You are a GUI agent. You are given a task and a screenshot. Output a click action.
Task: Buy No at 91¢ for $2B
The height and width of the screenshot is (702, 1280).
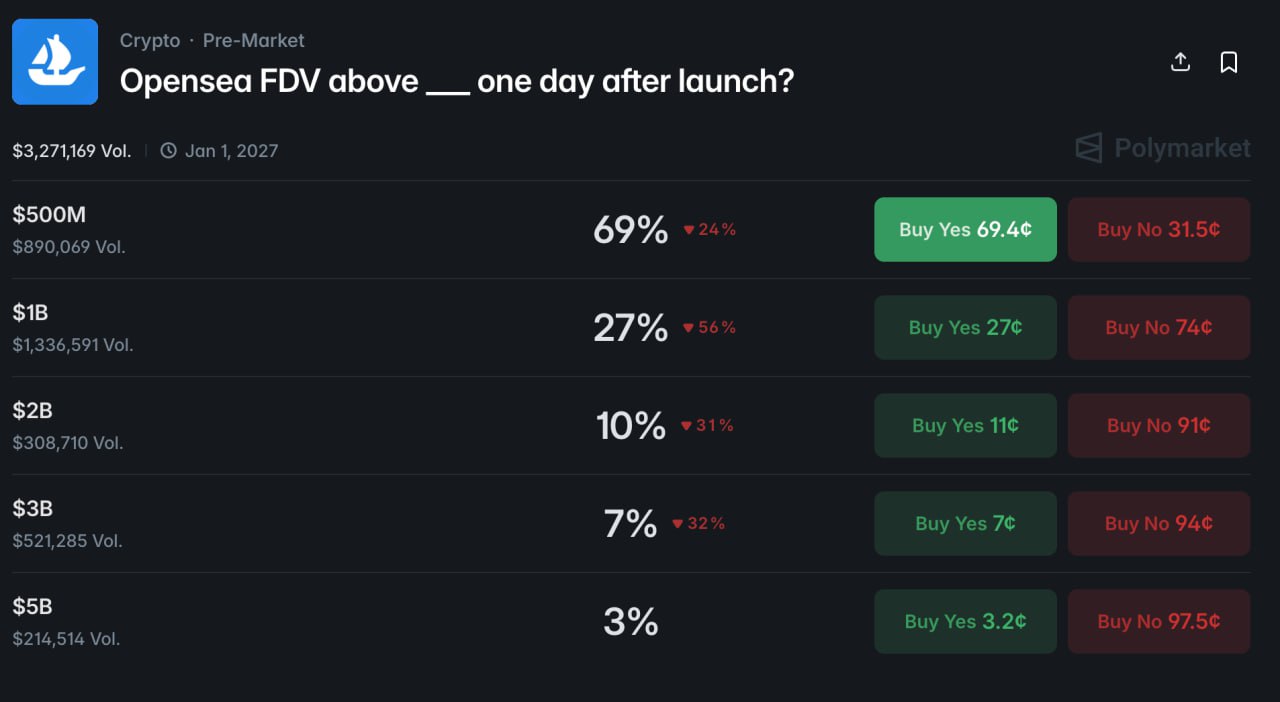[1158, 425]
